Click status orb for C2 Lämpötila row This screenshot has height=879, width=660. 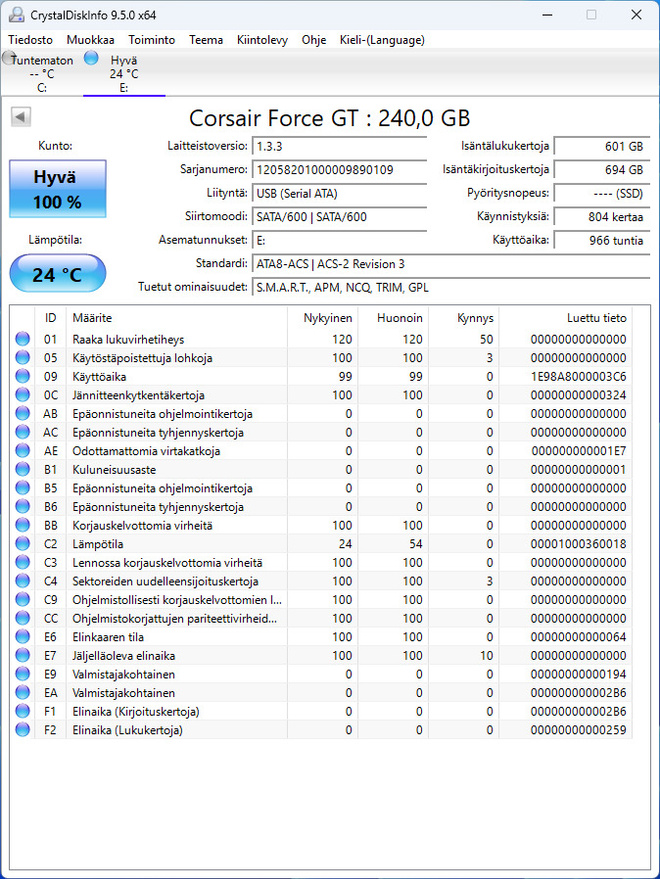click(22, 543)
